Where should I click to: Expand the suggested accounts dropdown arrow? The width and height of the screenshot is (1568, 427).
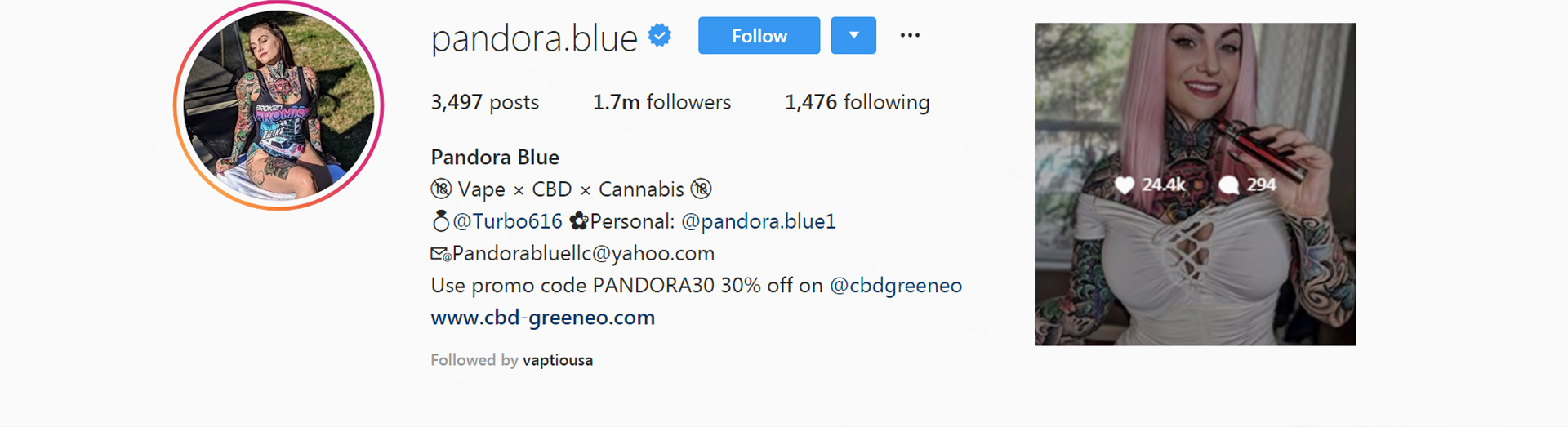click(853, 35)
